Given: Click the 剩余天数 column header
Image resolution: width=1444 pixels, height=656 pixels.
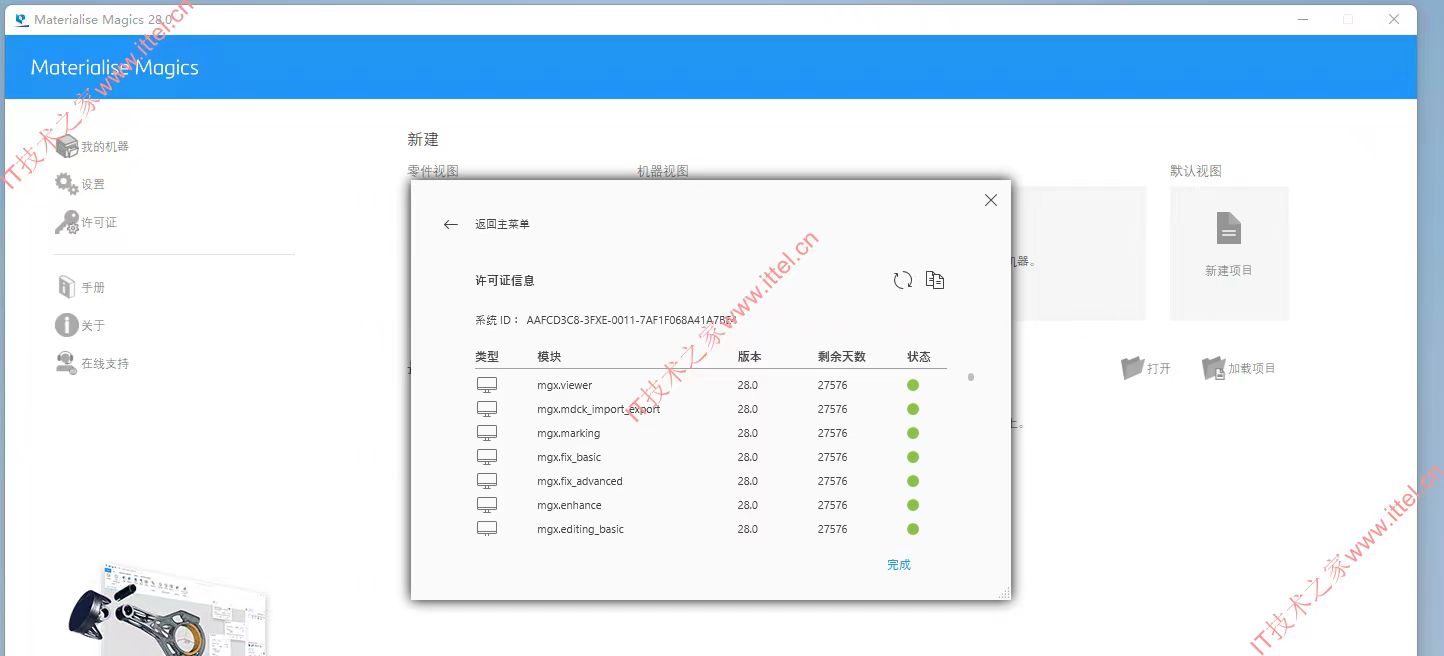Looking at the screenshot, I should 842,357.
